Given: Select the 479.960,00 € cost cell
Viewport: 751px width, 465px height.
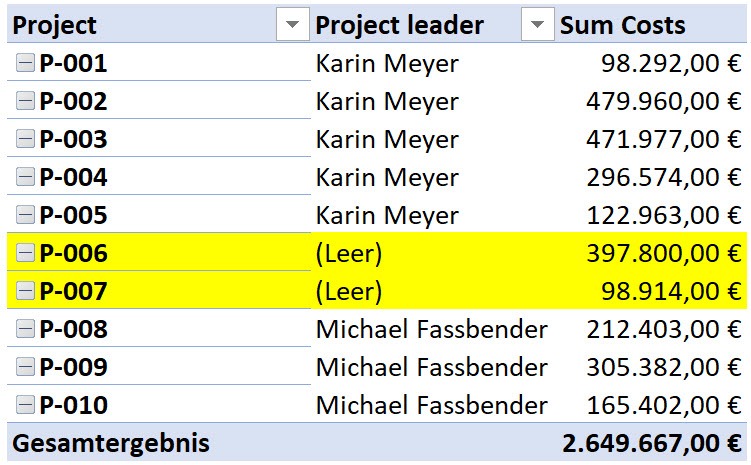Looking at the screenshot, I should (x=651, y=101).
